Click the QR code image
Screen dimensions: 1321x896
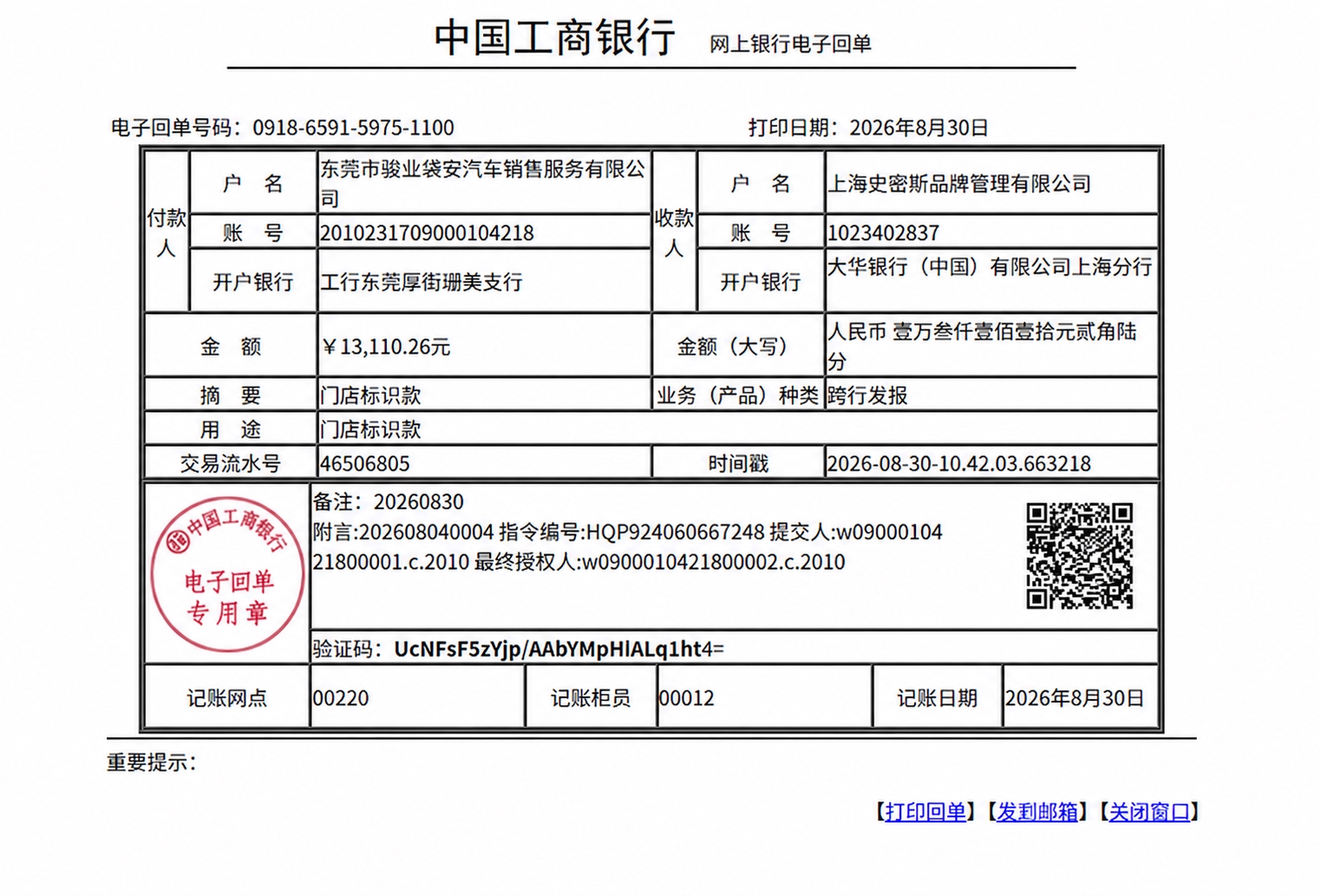pyautogui.click(x=1080, y=555)
